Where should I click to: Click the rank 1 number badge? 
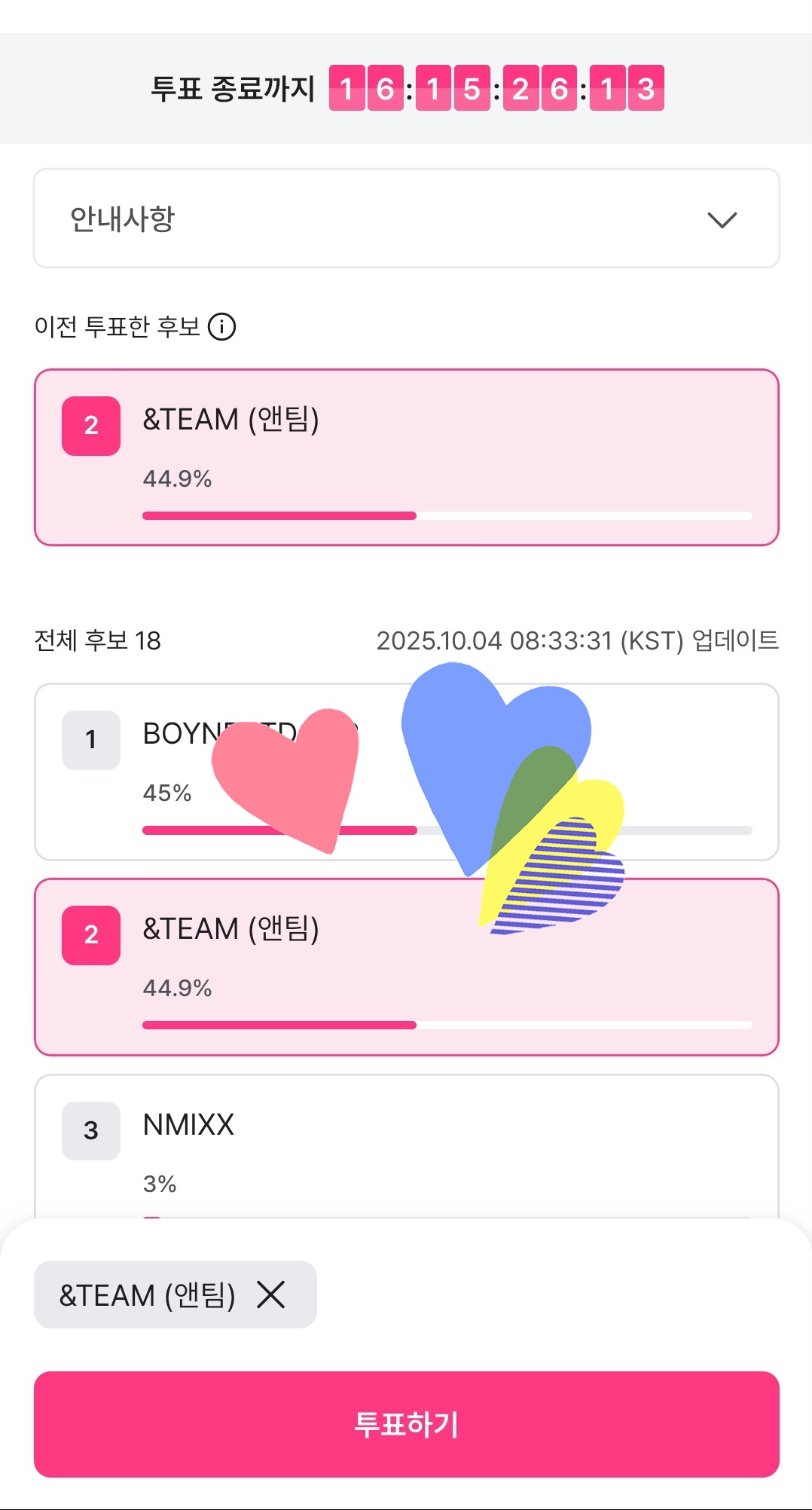(x=91, y=740)
